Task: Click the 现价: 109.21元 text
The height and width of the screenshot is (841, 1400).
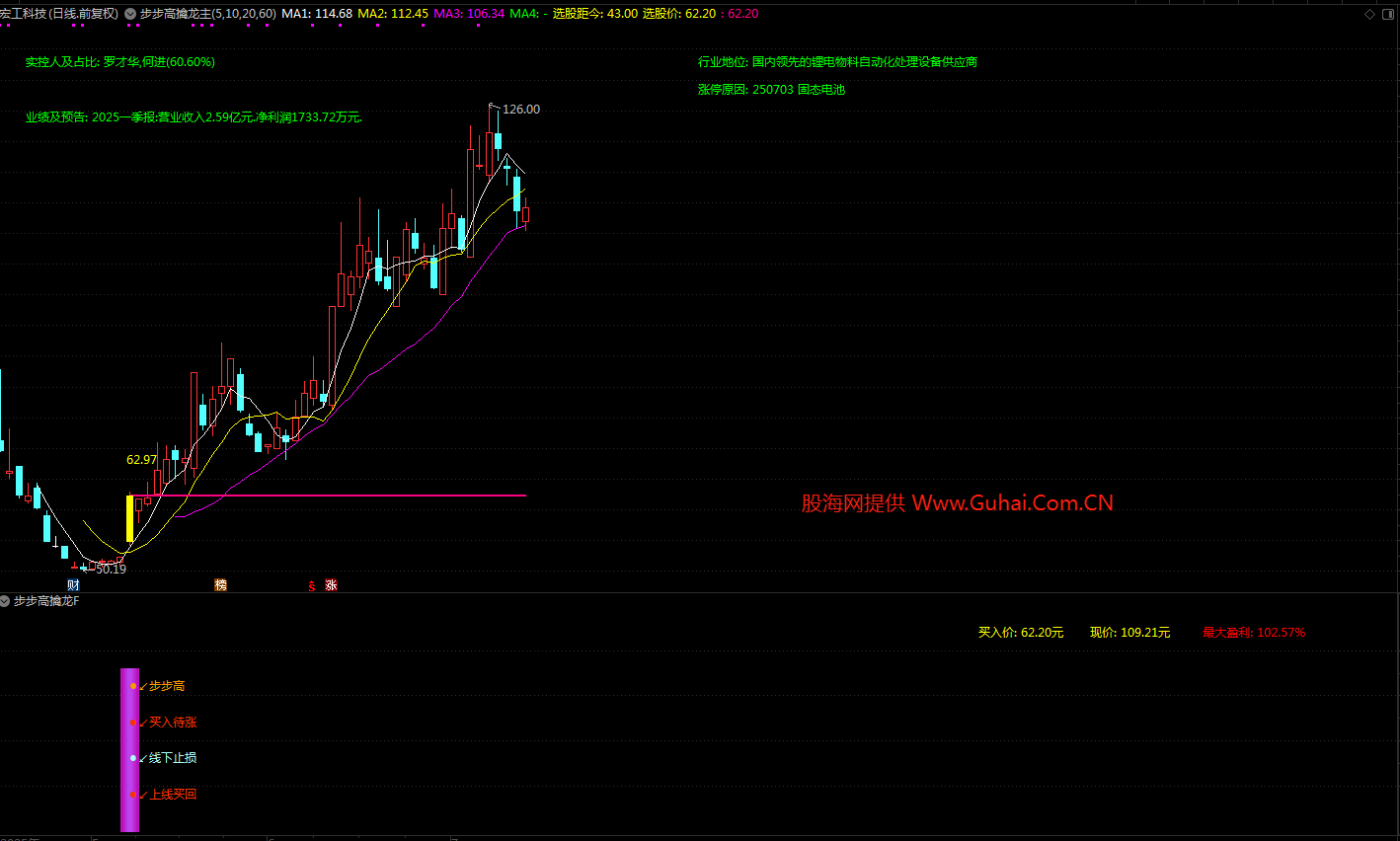Action: click(1130, 633)
